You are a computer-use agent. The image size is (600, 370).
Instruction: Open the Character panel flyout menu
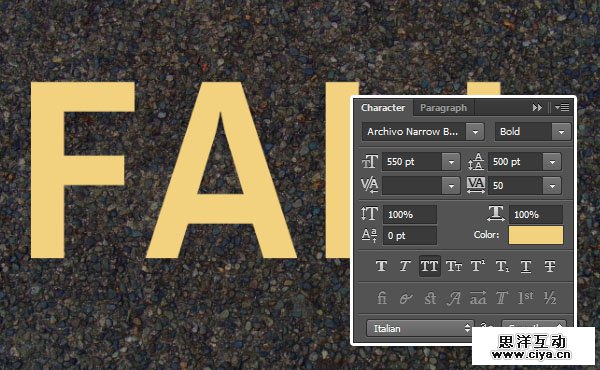(x=562, y=108)
